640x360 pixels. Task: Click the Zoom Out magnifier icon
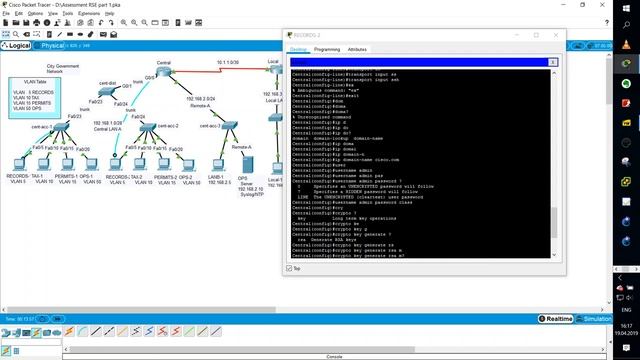[x=144, y=23]
